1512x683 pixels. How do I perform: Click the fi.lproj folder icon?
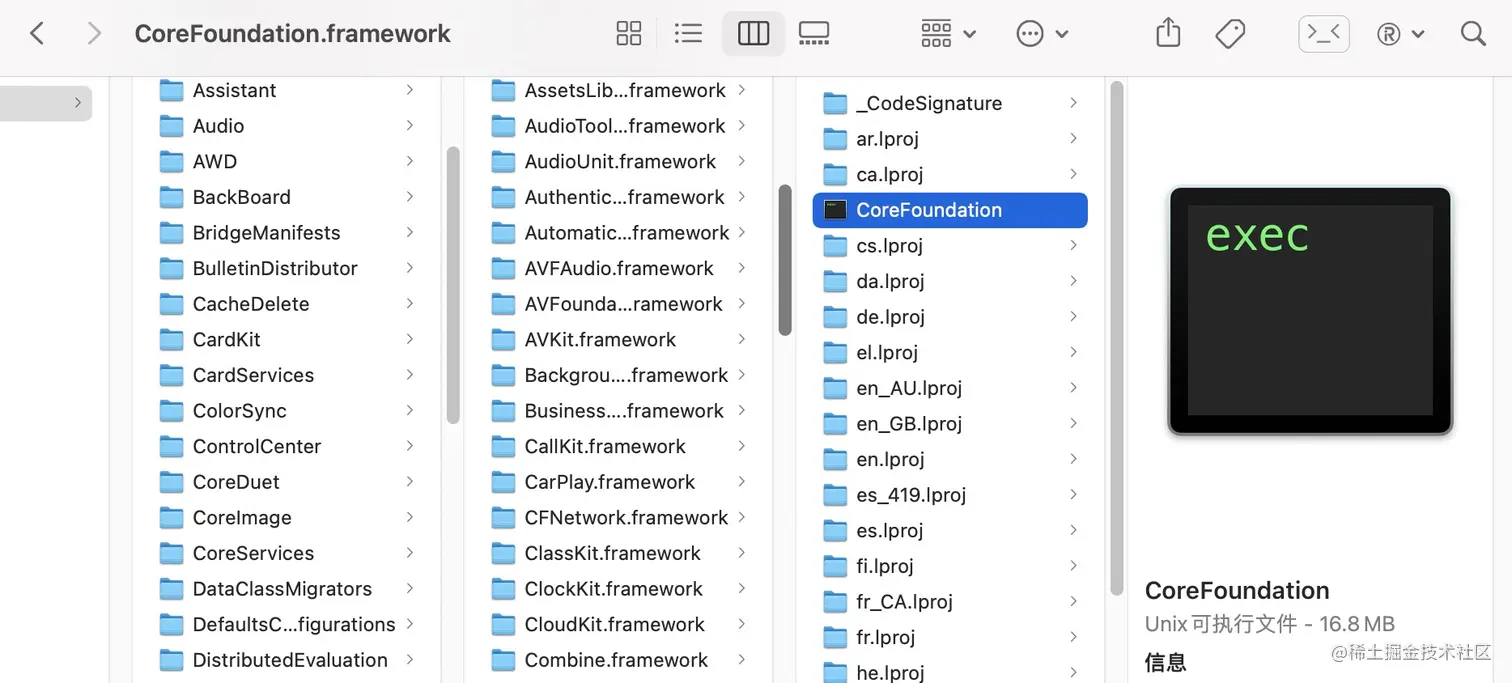point(835,567)
